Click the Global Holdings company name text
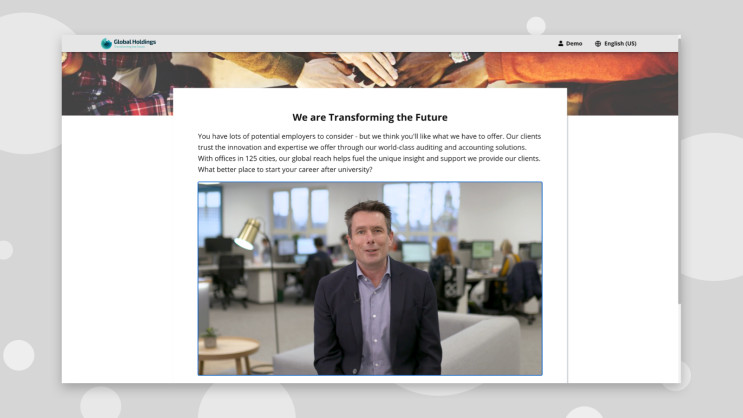Screen dimensions: 743x418 [x=135, y=42]
